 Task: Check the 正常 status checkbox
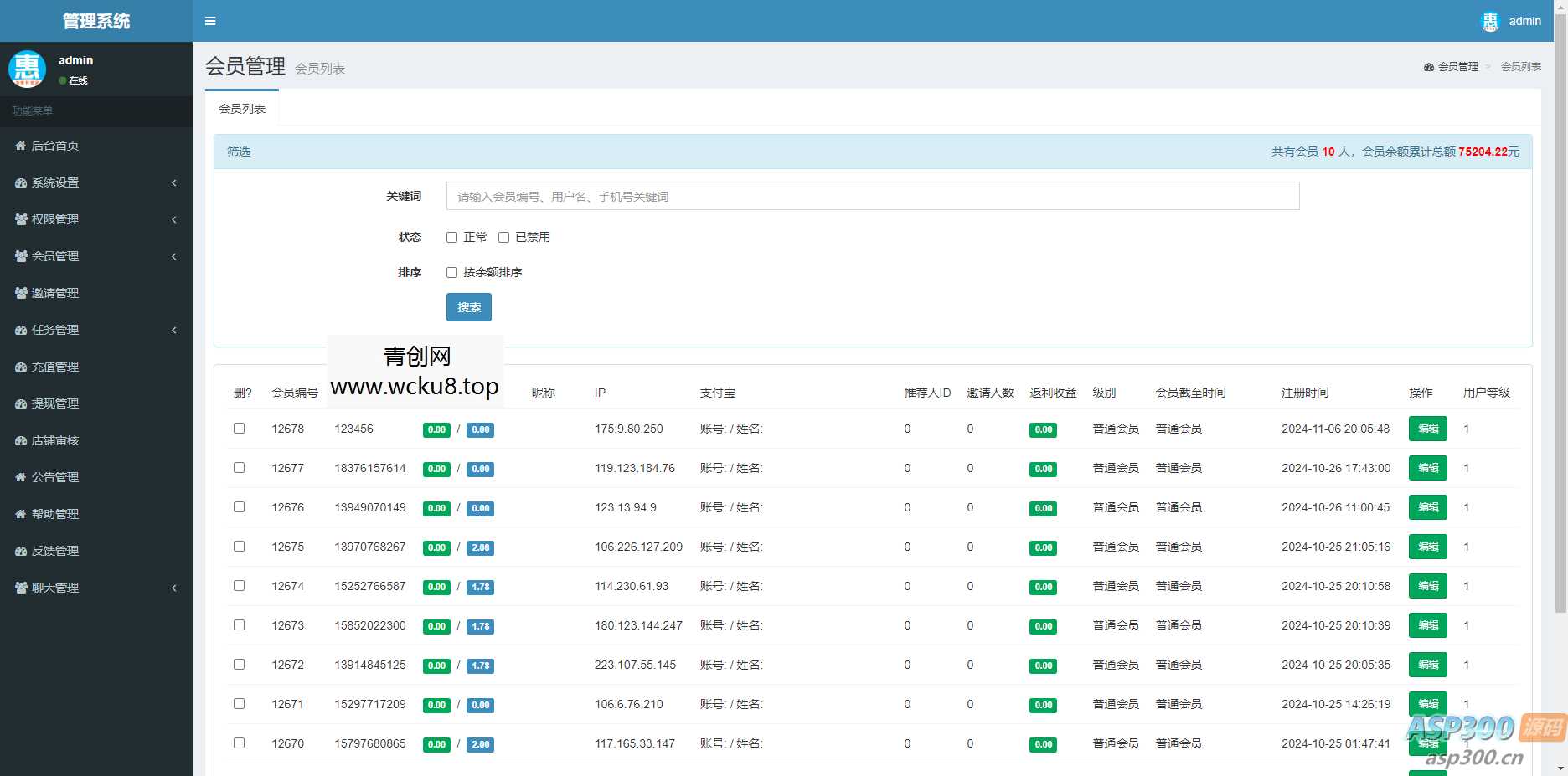click(451, 237)
